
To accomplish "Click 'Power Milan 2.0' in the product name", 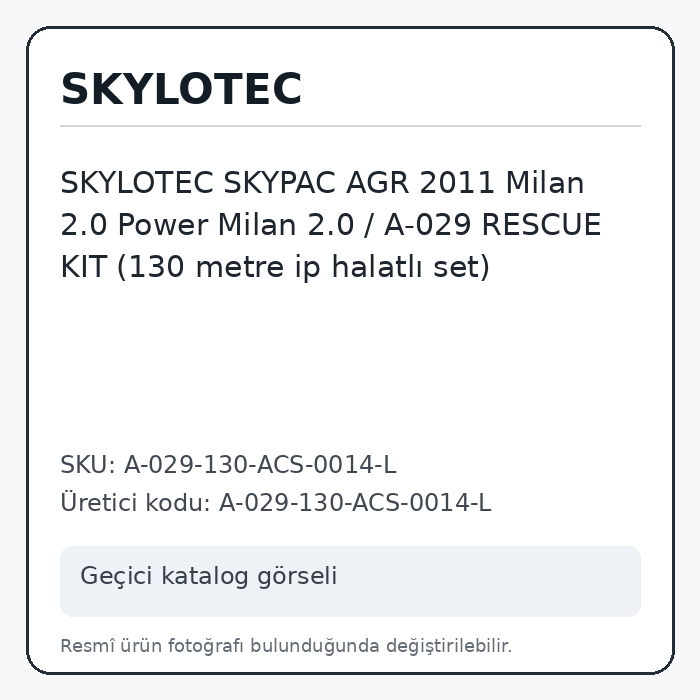I will click(236, 225).
